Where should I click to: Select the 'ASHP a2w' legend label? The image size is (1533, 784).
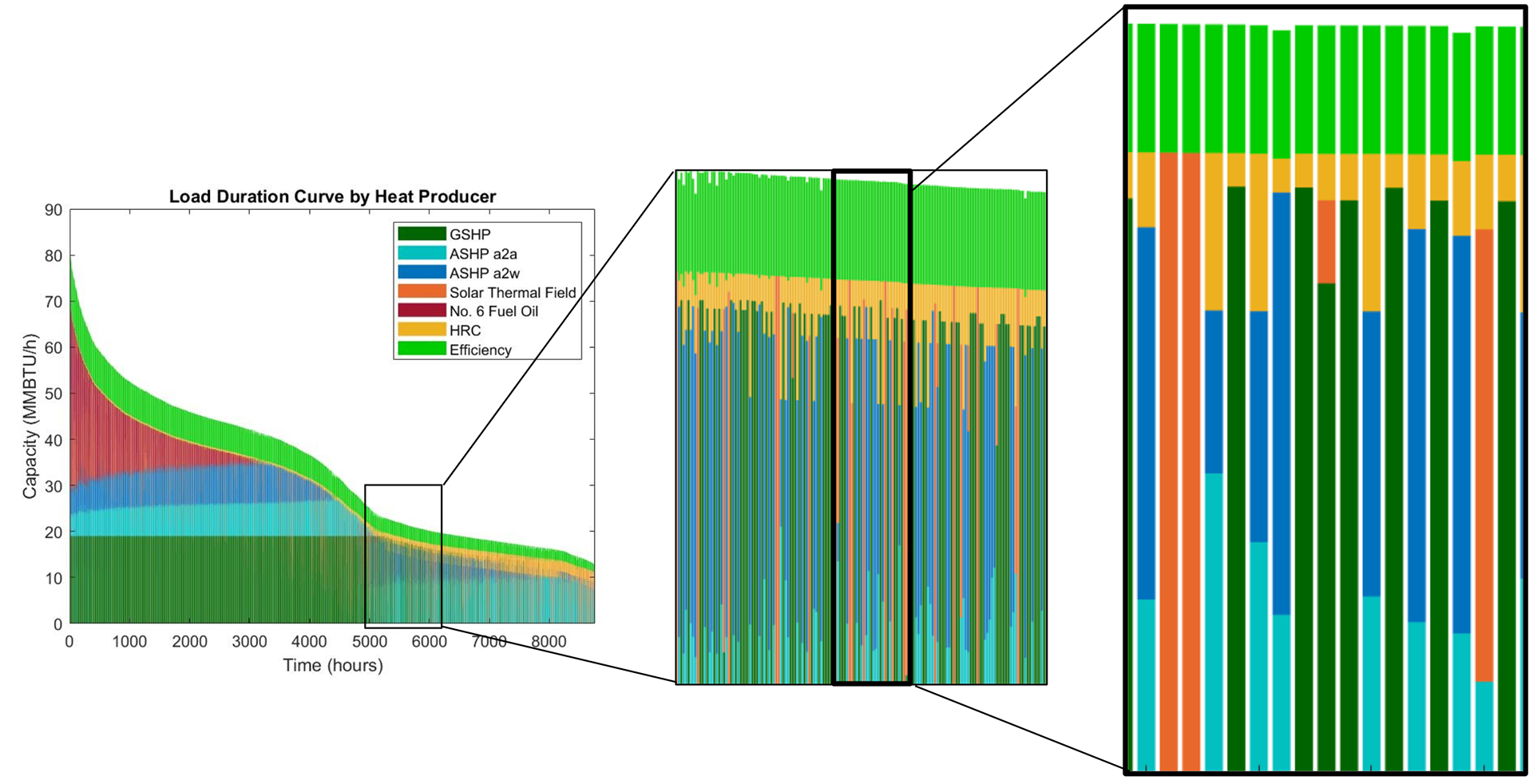pyautogui.click(x=485, y=273)
